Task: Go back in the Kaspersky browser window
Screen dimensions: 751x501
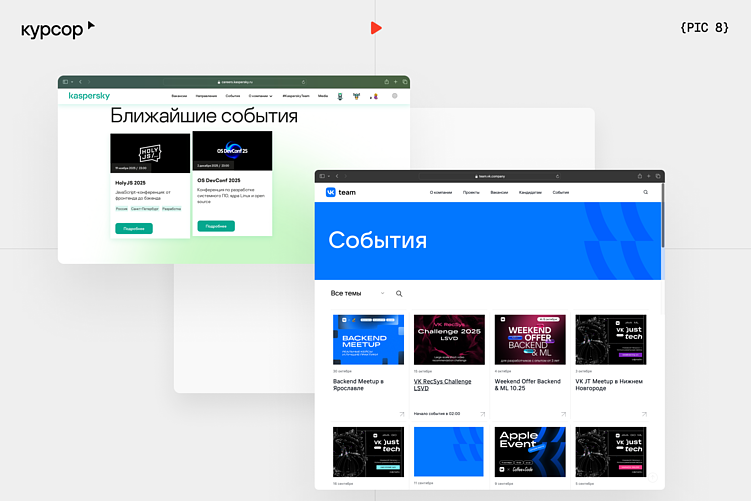Action: pos(80,82)
